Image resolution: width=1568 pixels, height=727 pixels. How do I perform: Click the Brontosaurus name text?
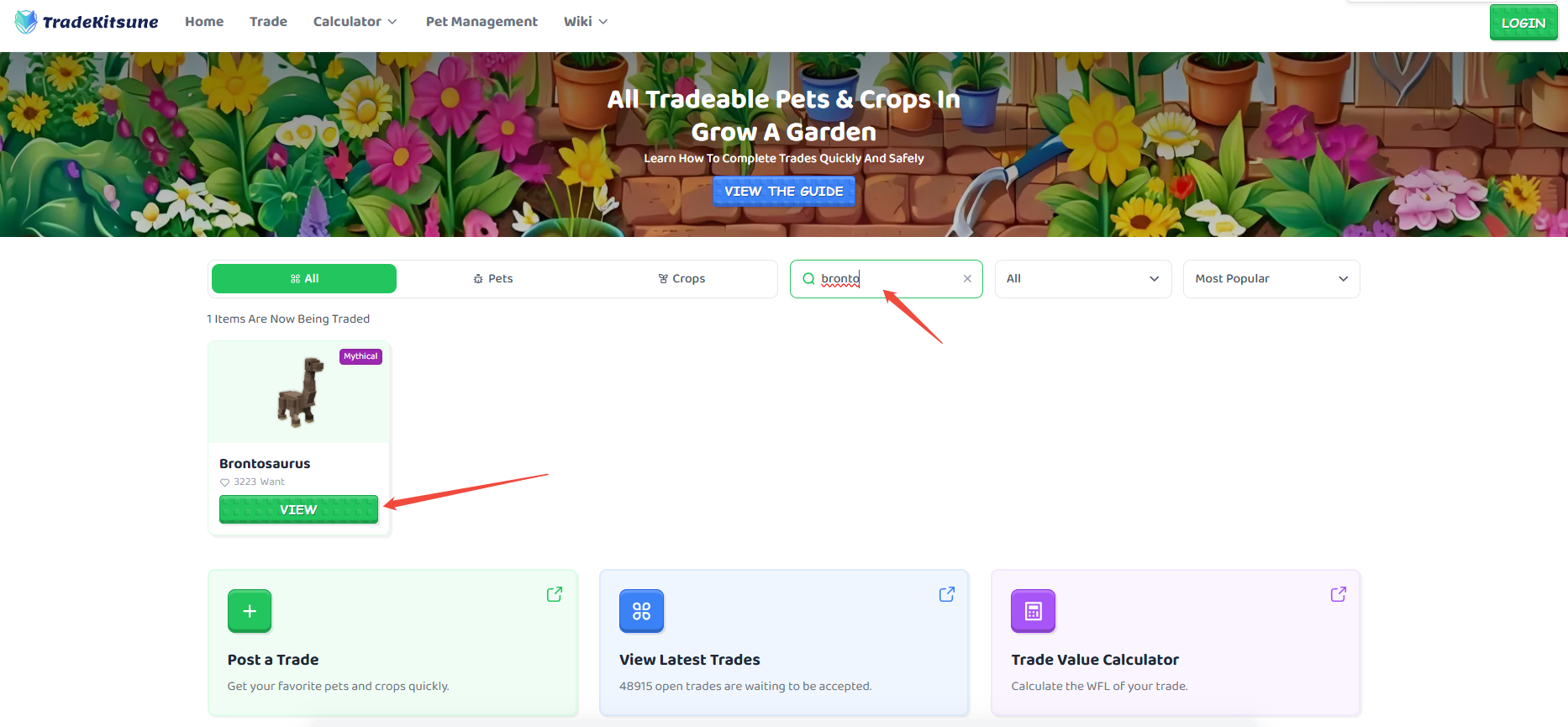pyautogui.click(x=265, y=464)
